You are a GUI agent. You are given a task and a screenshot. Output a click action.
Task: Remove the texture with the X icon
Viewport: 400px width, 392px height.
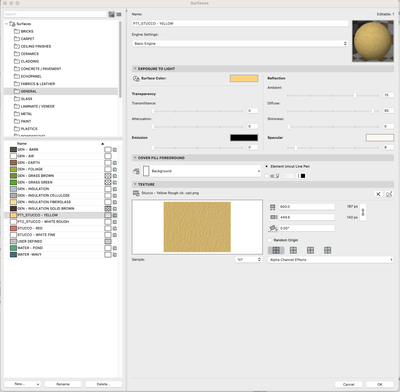(378, 194)
